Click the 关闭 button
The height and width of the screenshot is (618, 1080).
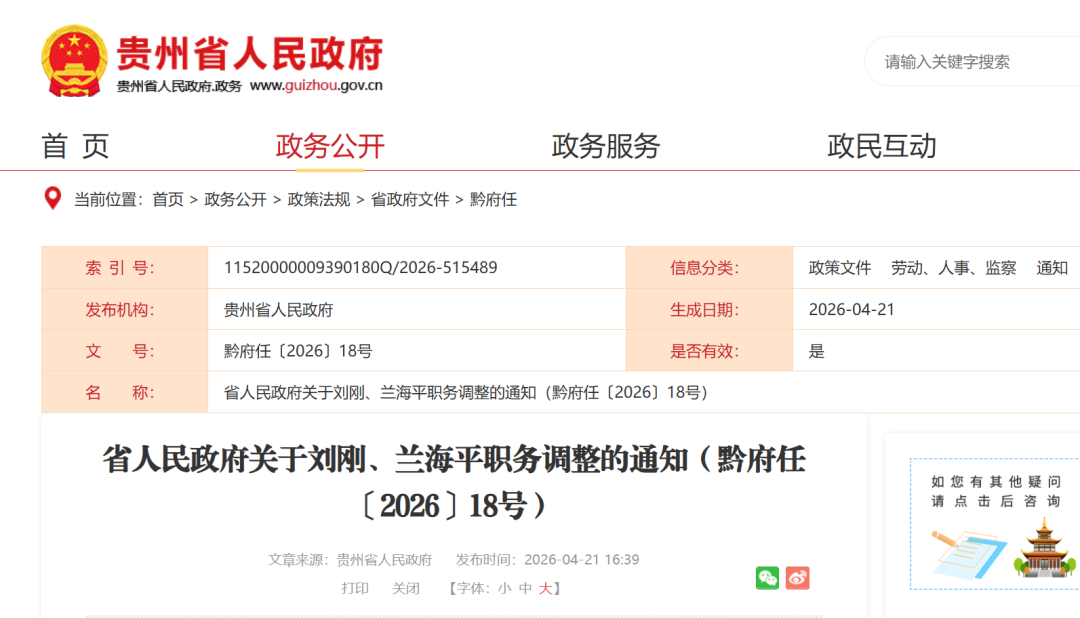point(406,587)
